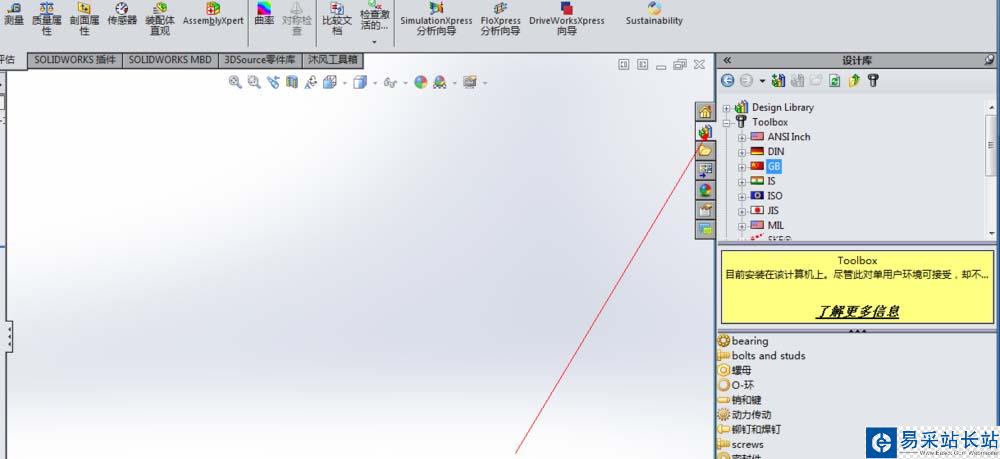Viewport: 1000px width, 459px height.
Task: Click the Dynamic Annotation Views icon
Action: coord(311,82)
